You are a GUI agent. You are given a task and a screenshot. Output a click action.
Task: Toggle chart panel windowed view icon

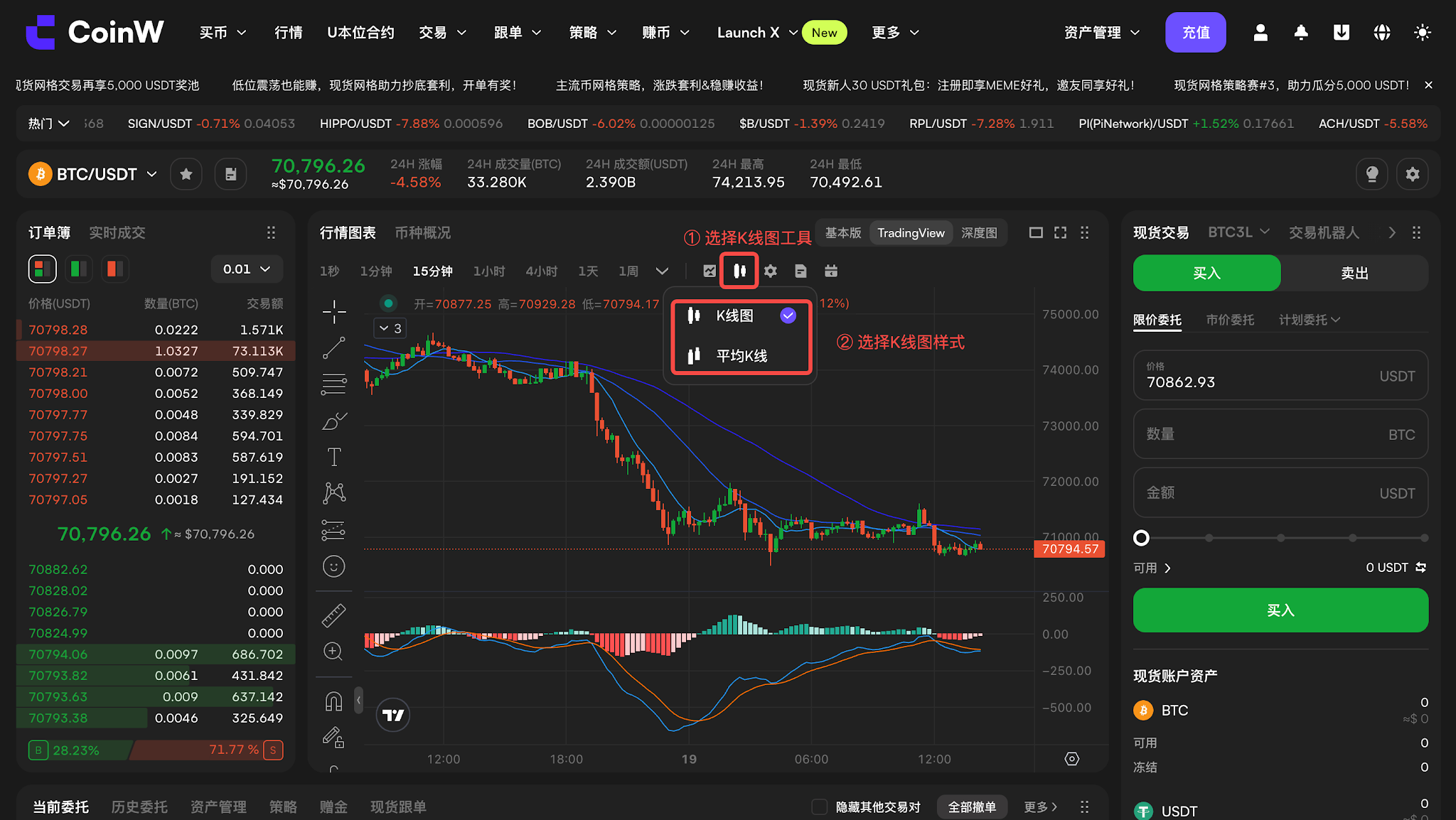1036,232
